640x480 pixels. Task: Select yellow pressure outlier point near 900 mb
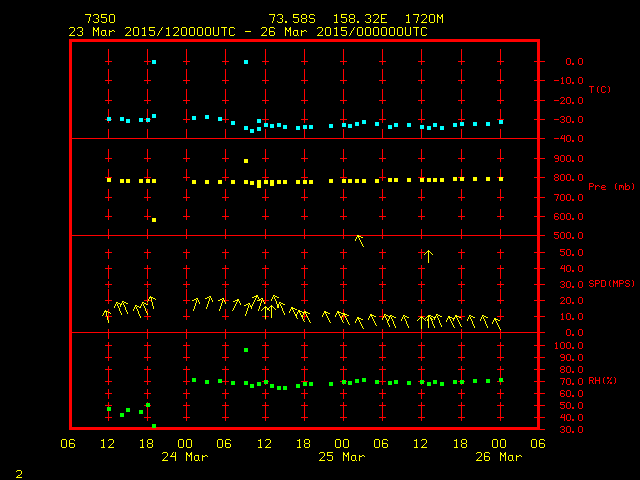point(246,161)
